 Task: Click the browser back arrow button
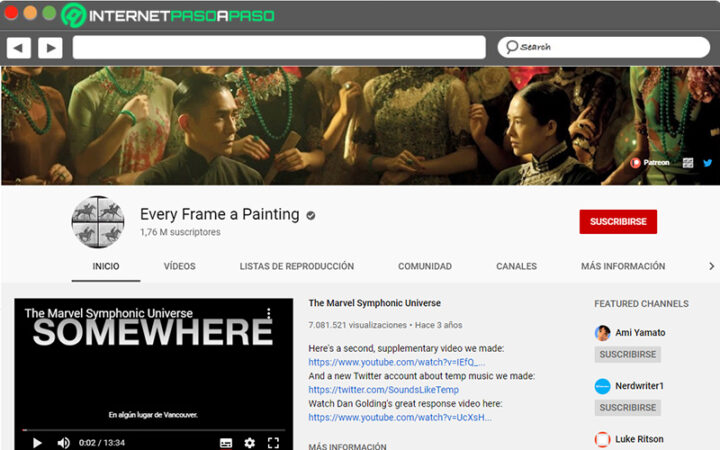[19, 47]
